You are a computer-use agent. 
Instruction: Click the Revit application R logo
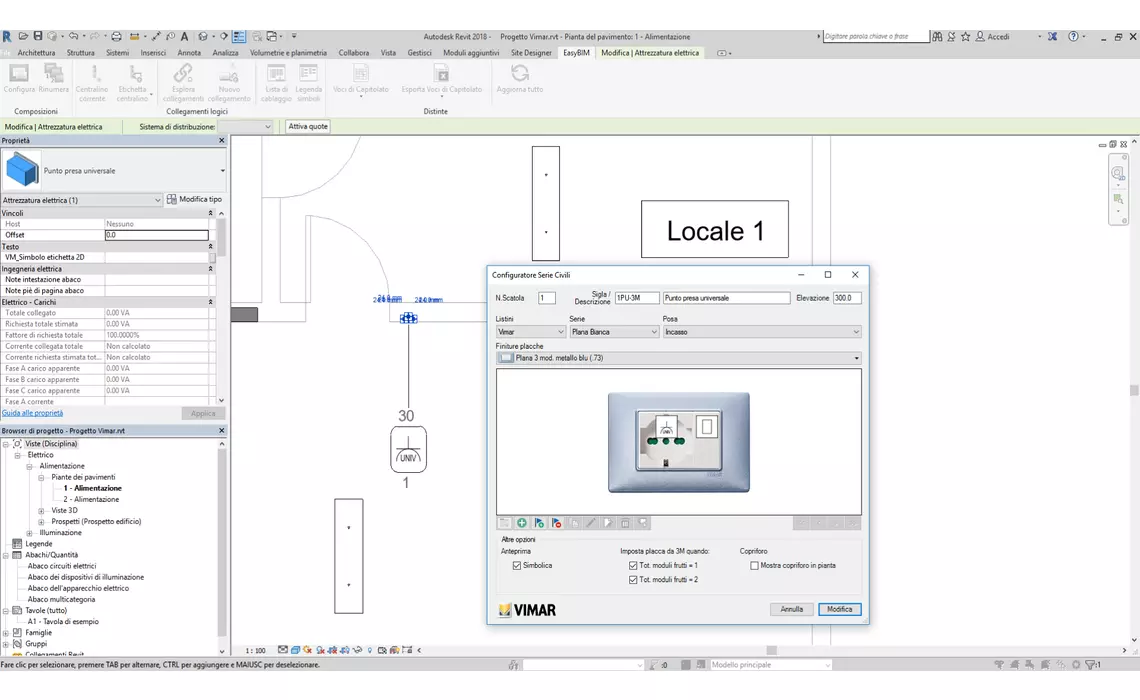(7, 36)
